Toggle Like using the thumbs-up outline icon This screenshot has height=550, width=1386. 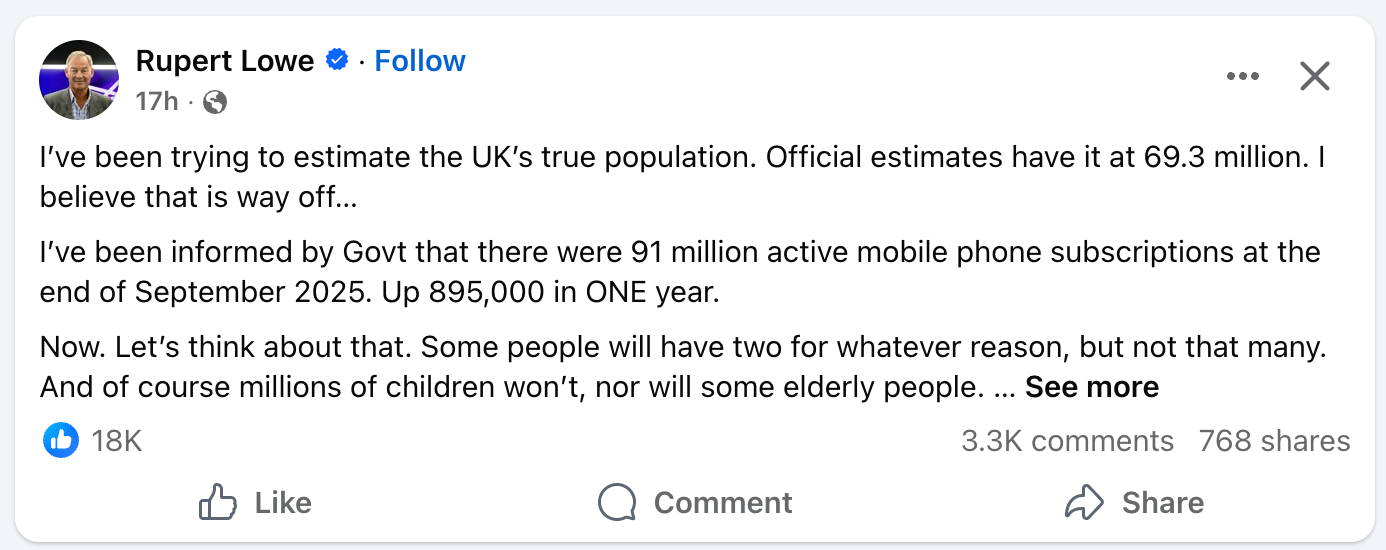(x=218, y=502)
